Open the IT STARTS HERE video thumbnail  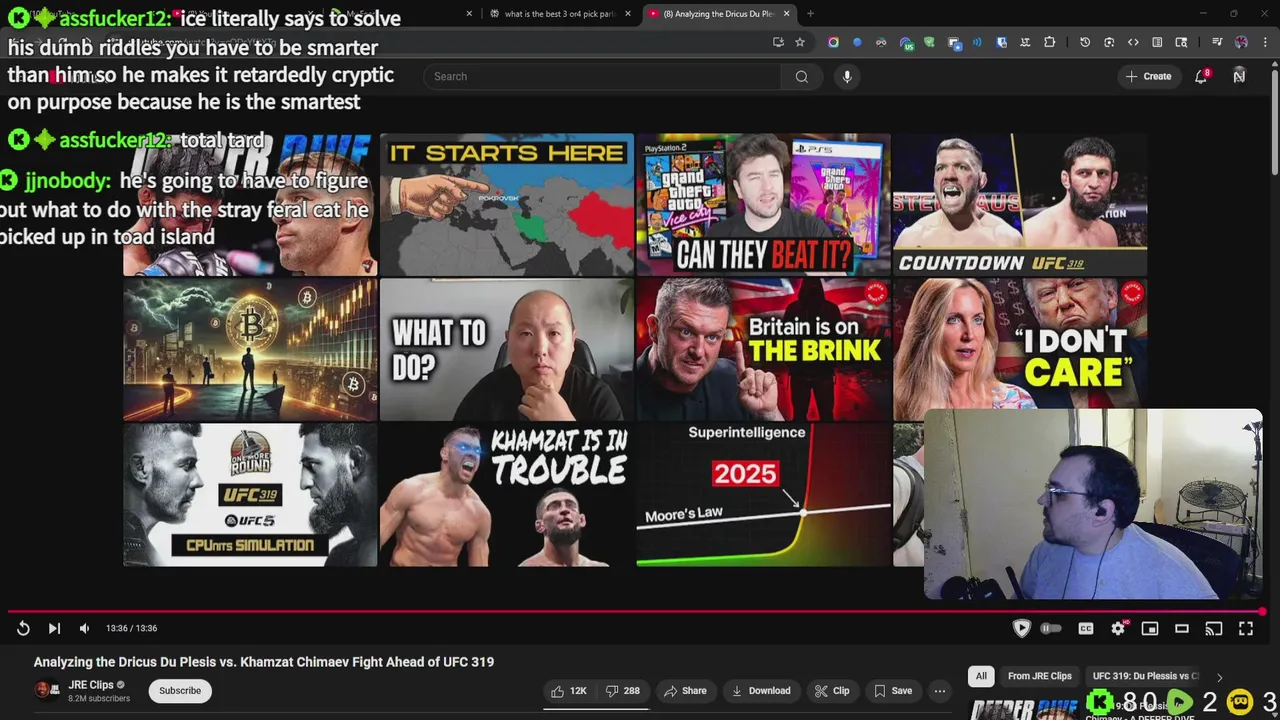(x=507, y=204)
